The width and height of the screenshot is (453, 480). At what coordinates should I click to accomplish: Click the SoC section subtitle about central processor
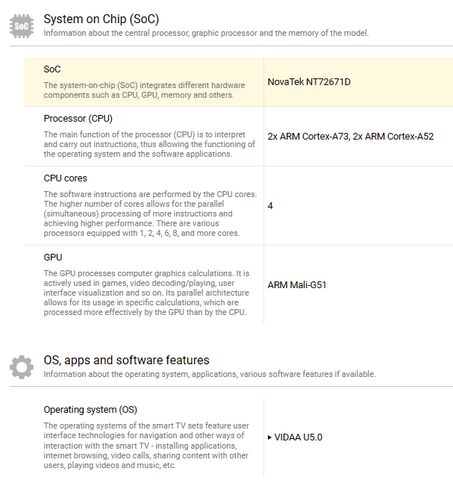pos(206,33)
